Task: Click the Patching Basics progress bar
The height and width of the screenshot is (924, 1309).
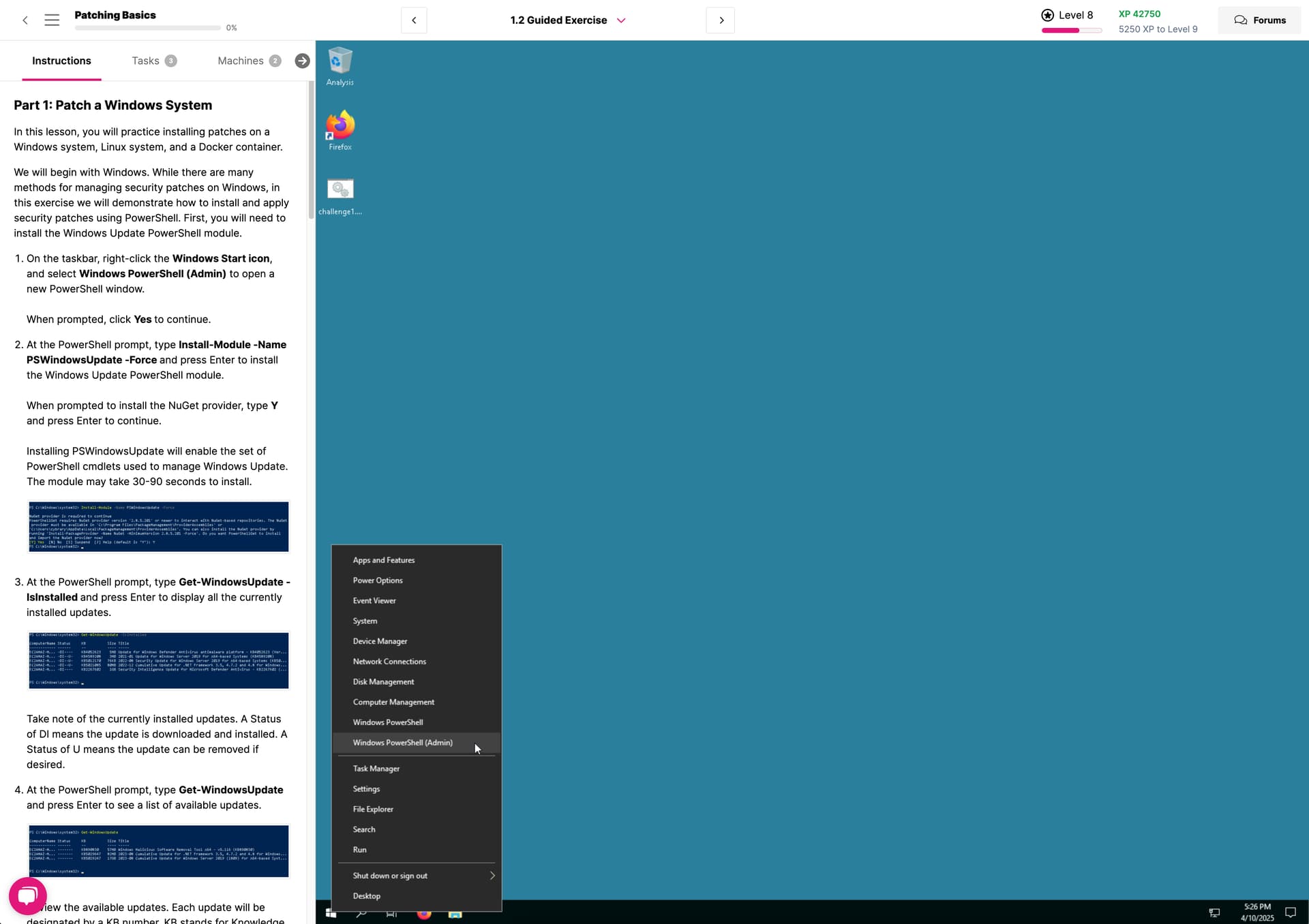Action: [x=147, y=28]
